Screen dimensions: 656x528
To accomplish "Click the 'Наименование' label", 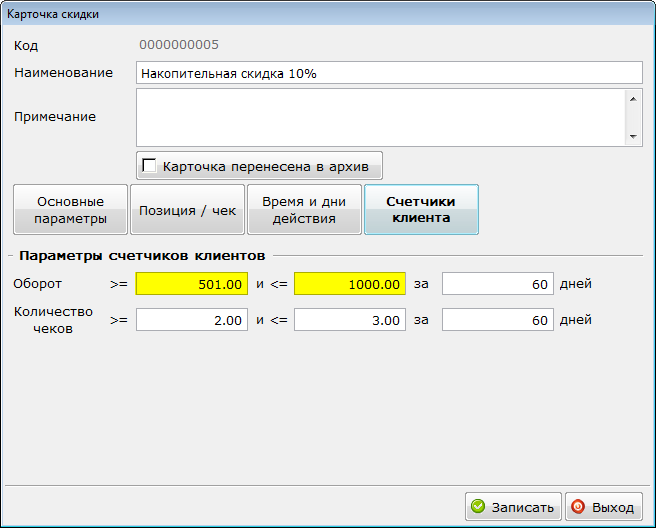I will [x=64, y=73].
